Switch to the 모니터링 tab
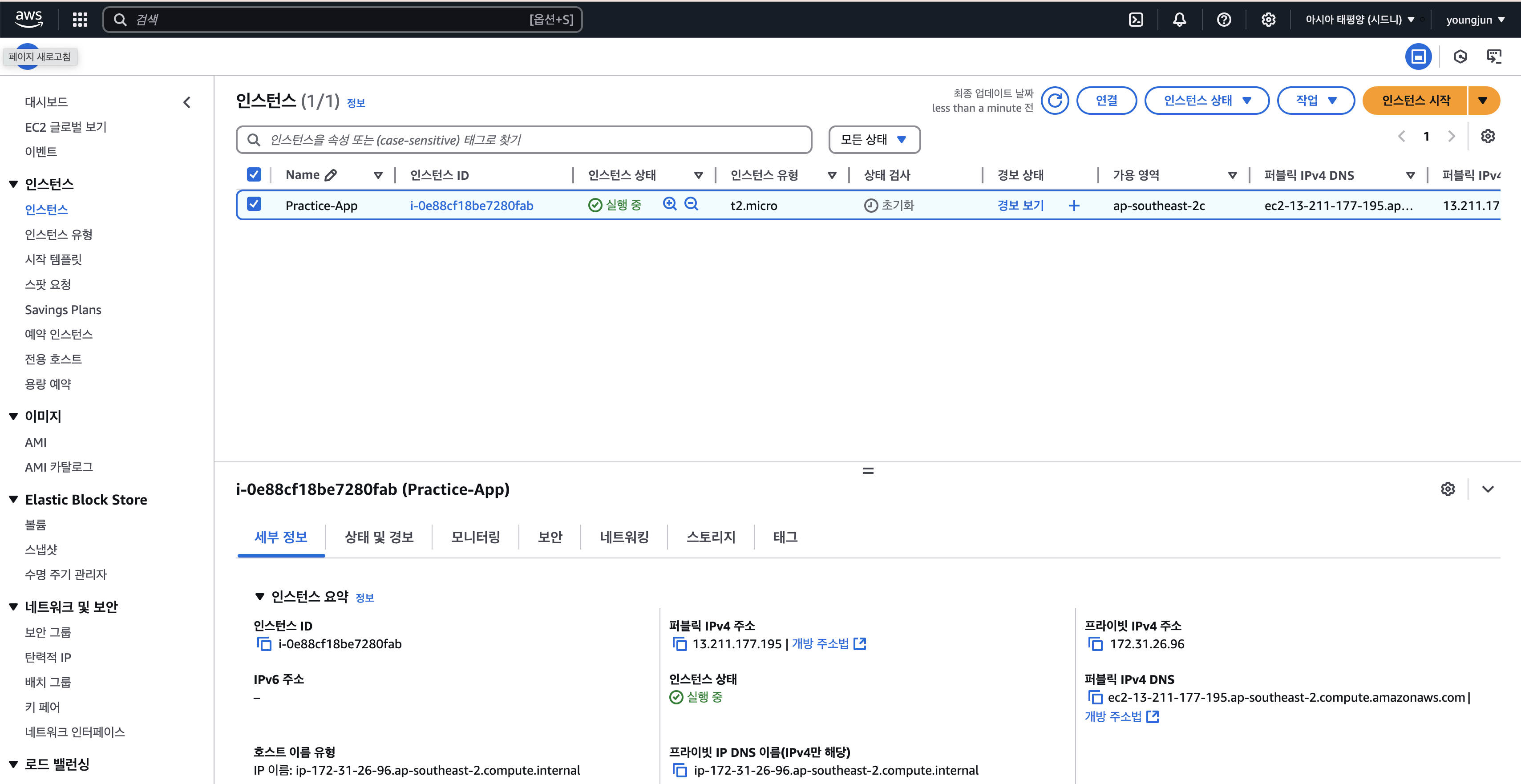The image size is (1521, 784). click(x=475, y=537)
